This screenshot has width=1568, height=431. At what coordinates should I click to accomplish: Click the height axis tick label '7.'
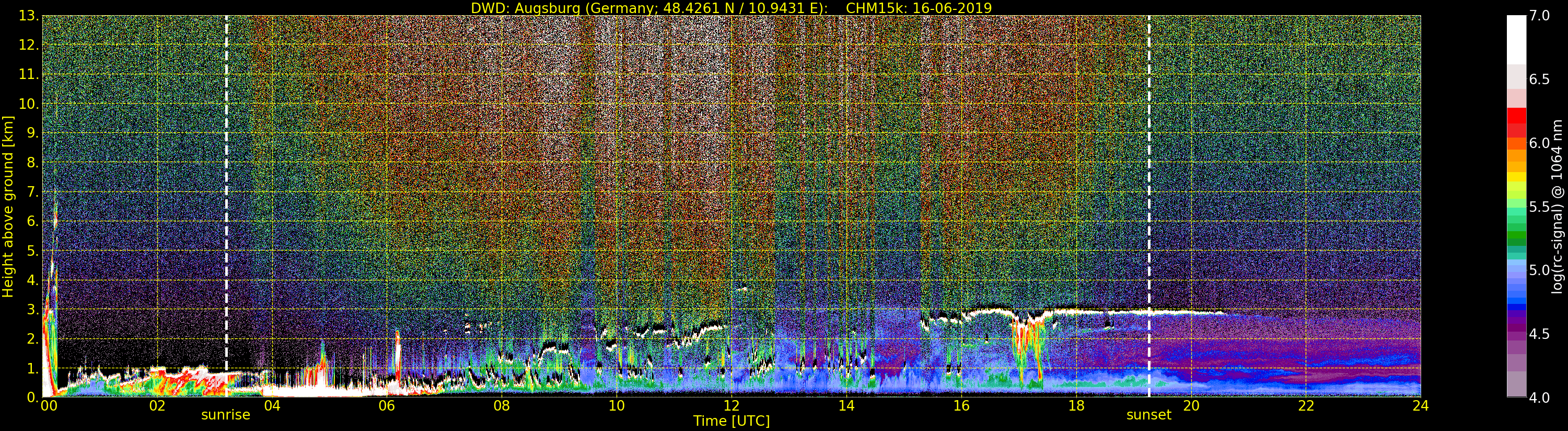tap(33, 192)
